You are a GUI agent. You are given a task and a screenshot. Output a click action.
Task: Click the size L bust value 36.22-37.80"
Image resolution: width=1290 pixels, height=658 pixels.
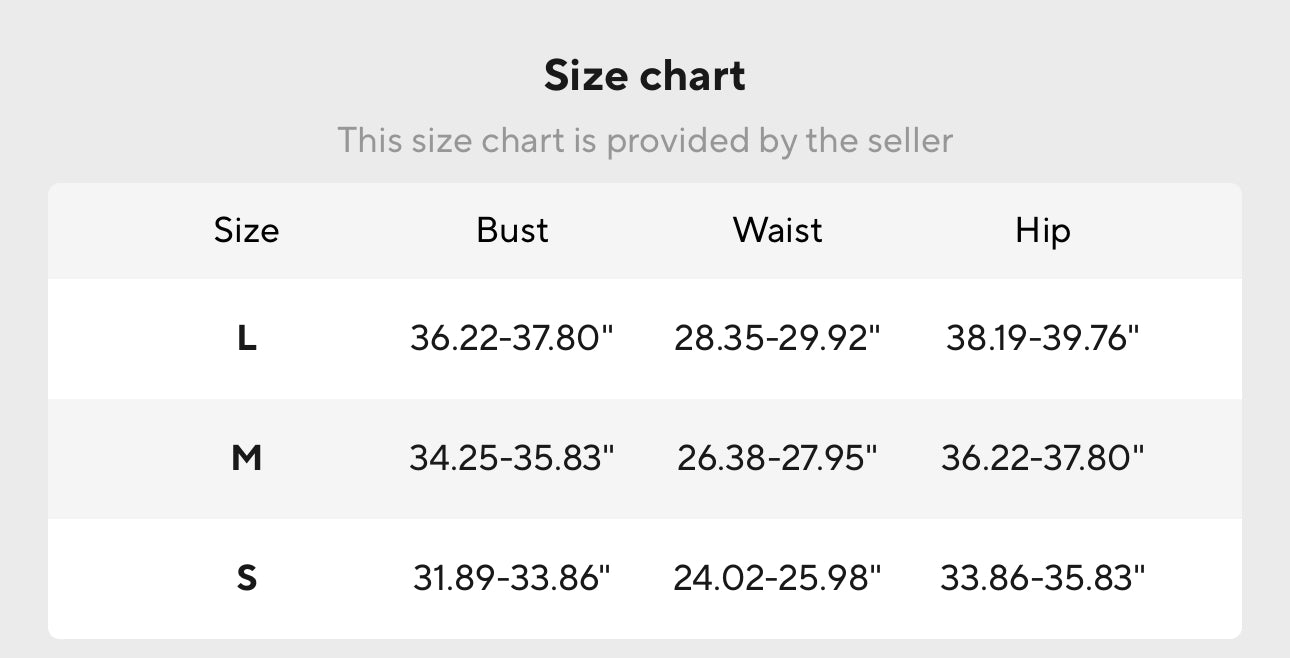[512, 339]
